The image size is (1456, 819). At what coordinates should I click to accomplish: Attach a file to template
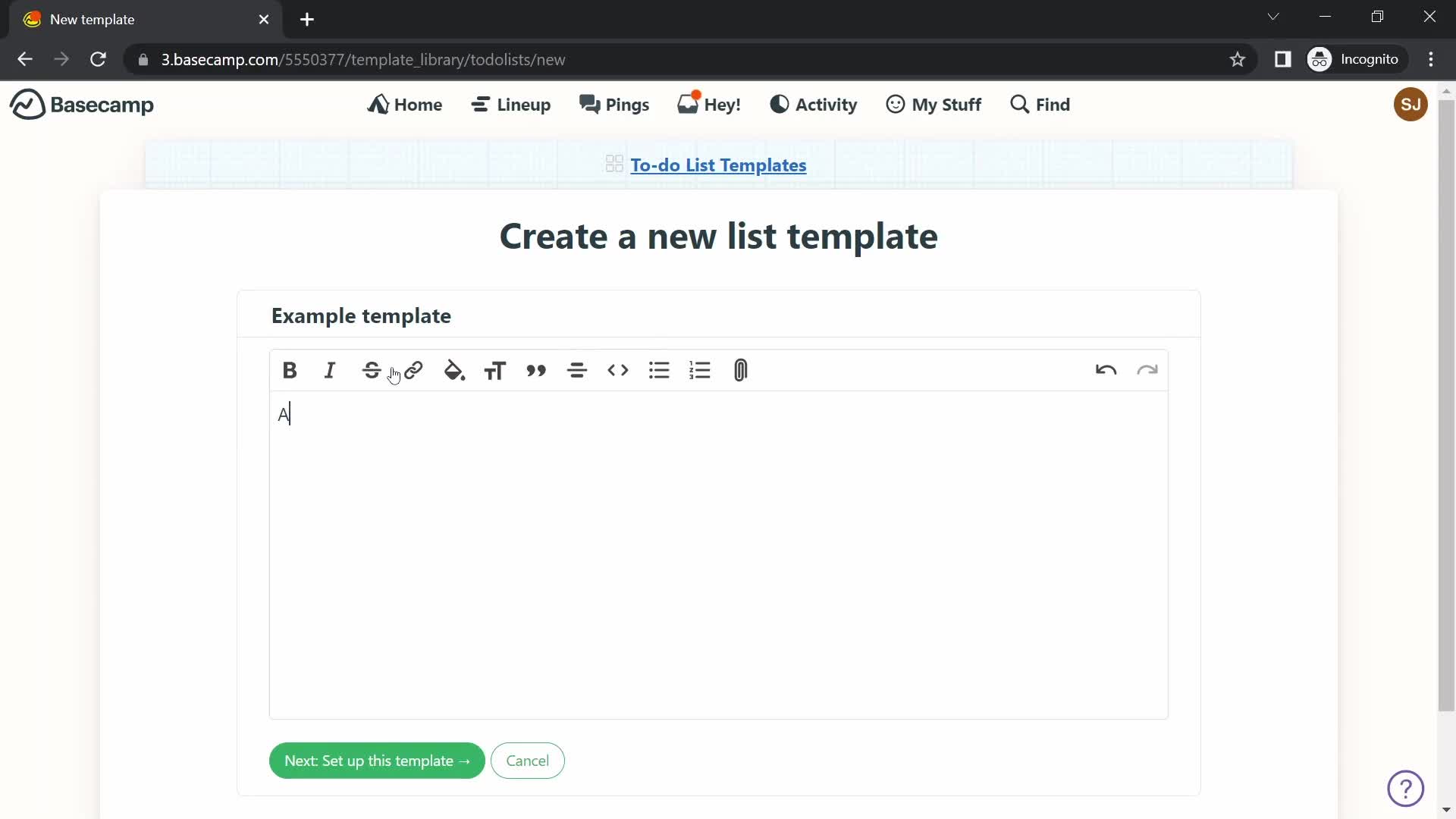click(x=742, y=371)
